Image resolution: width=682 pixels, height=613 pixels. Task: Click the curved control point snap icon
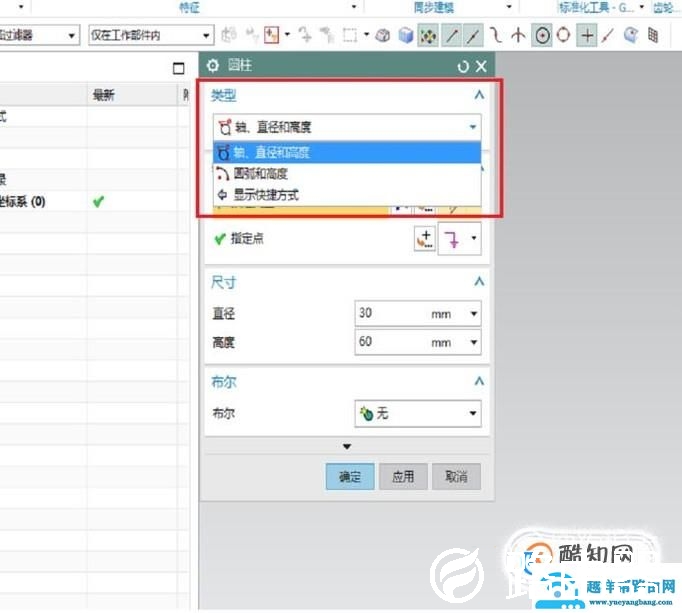(x=496, y=35)
